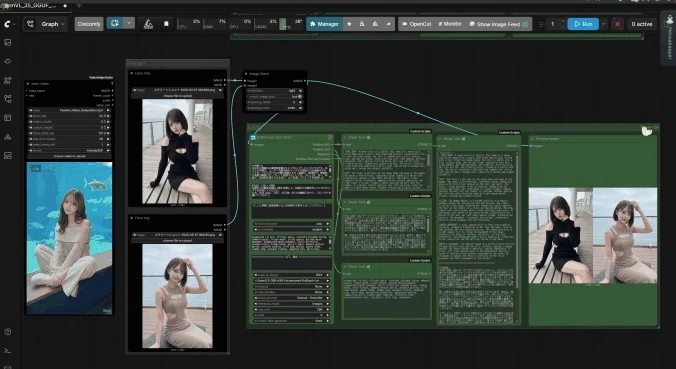This screenshot has height=369, width=676.
Task: Open the video file combo in video node
Action: (x=69, y=110)
